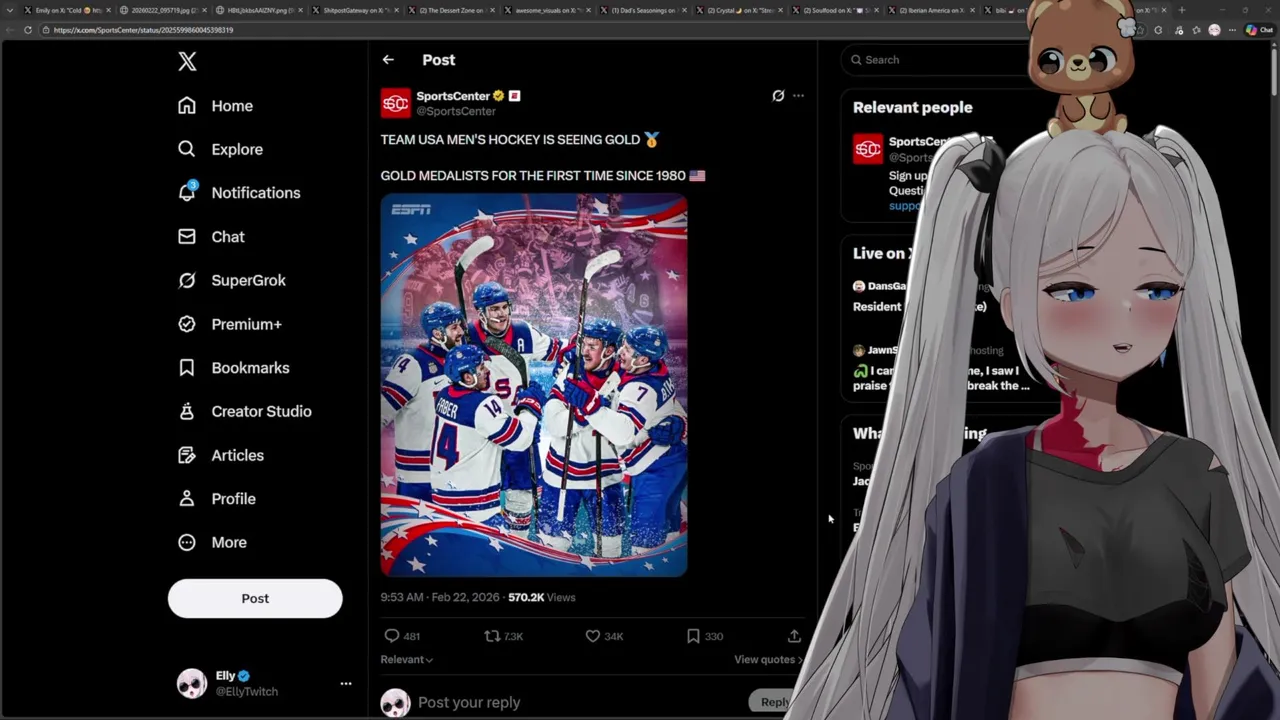1280x720 pixels.
Task: Open the More menu in the sidebar
Action: click(x=212, y=542)
